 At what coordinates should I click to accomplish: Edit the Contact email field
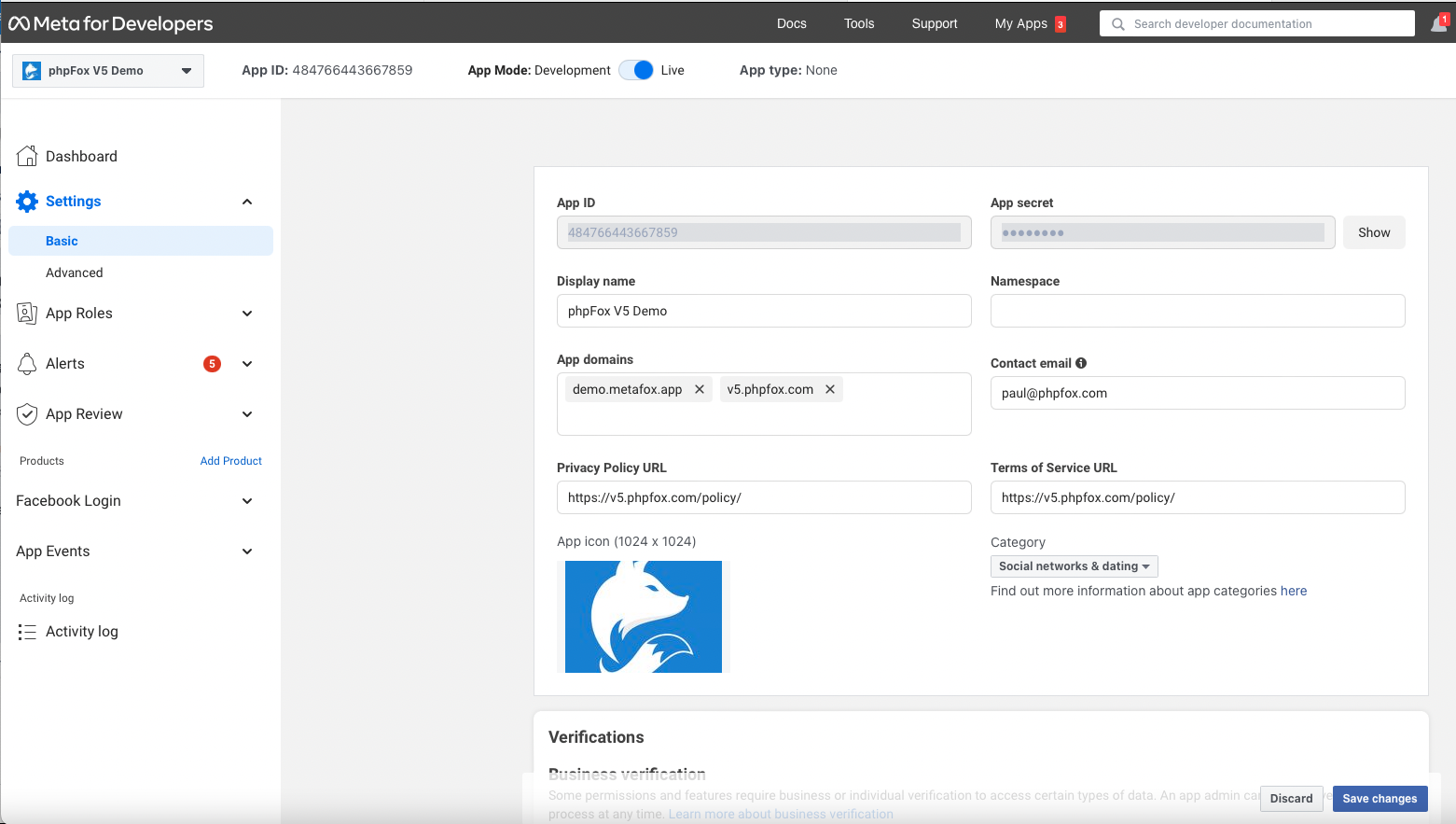tap(1198, 393)
